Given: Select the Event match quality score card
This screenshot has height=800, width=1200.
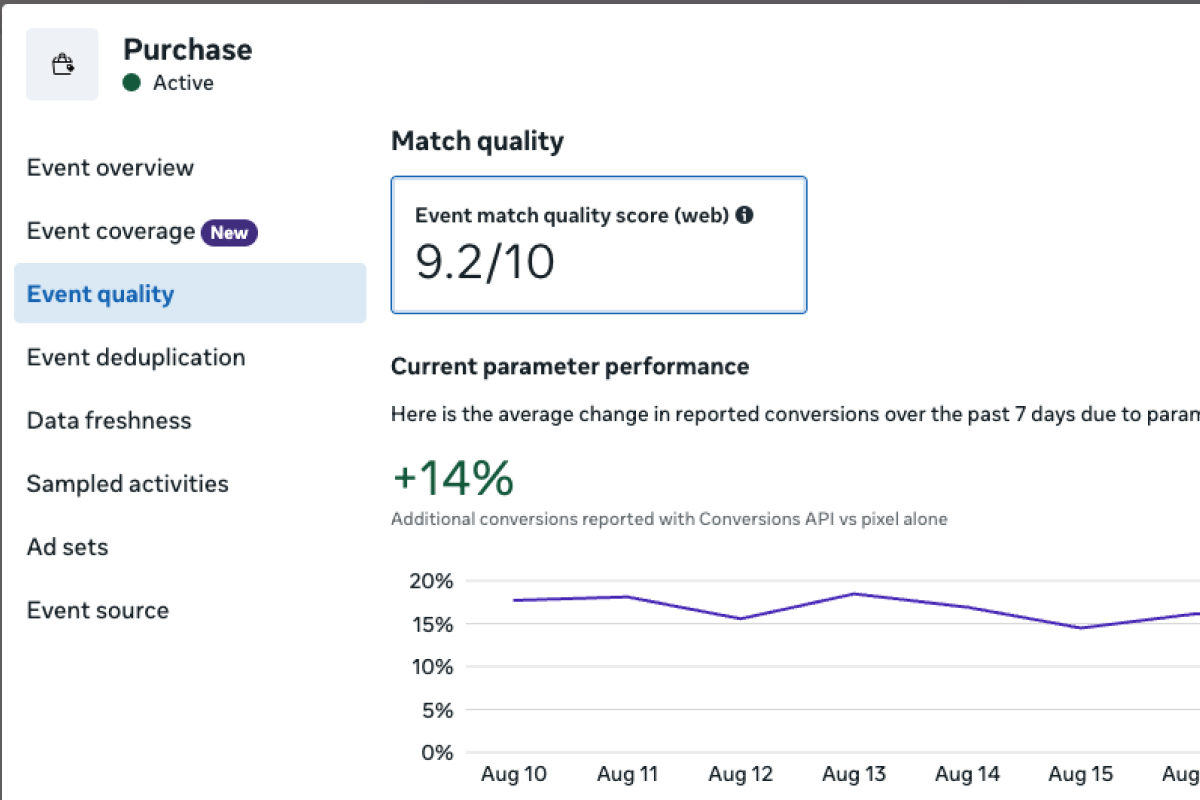Looking at the screenshot, I should point(598,245).
